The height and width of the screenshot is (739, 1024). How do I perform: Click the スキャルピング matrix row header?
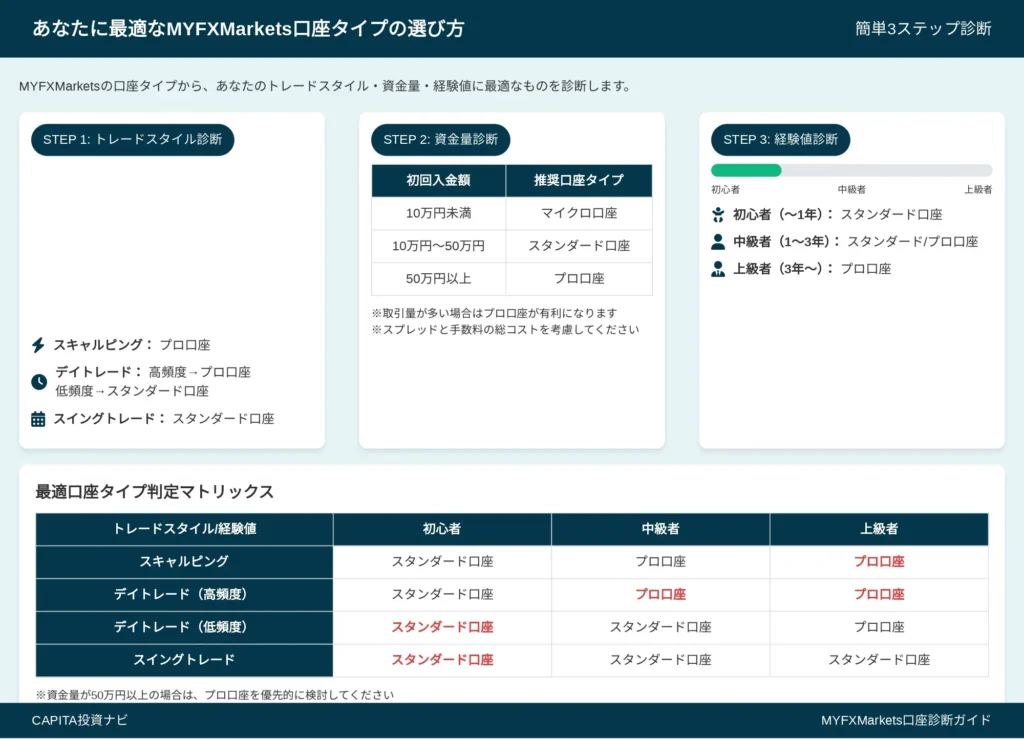coord(184,562)
